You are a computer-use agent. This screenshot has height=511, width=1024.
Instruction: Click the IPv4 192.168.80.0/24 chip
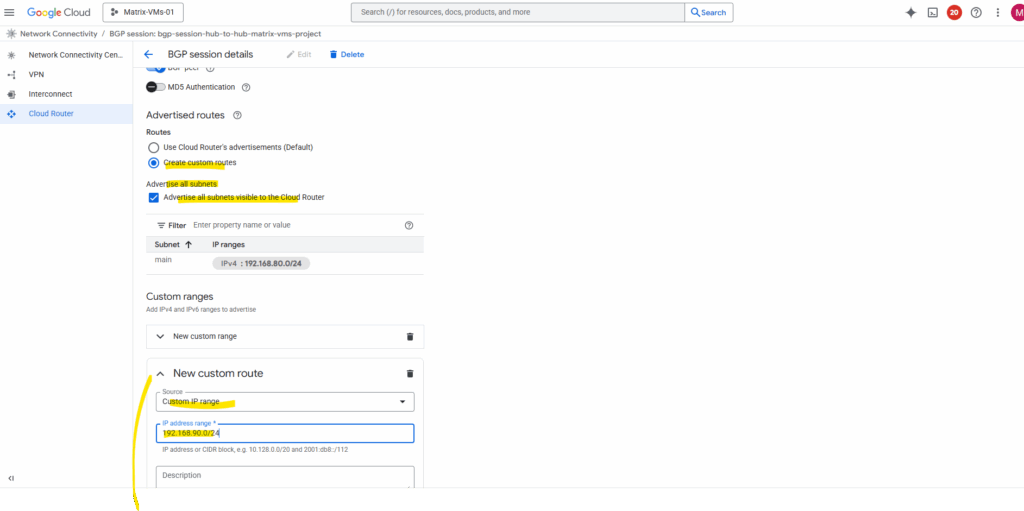[x=261, y=263]
